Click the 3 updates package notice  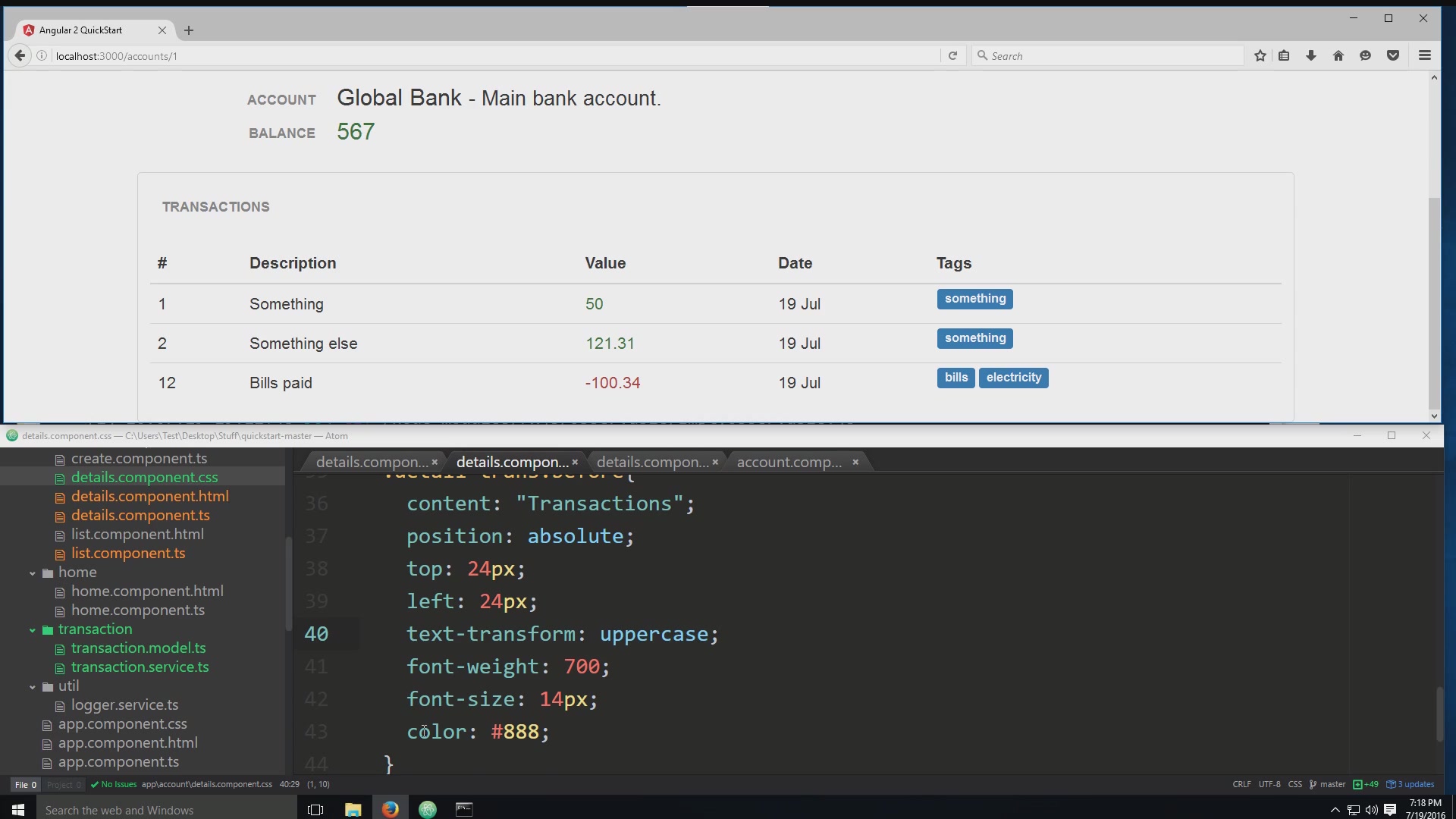click(x=1410, y=785)
